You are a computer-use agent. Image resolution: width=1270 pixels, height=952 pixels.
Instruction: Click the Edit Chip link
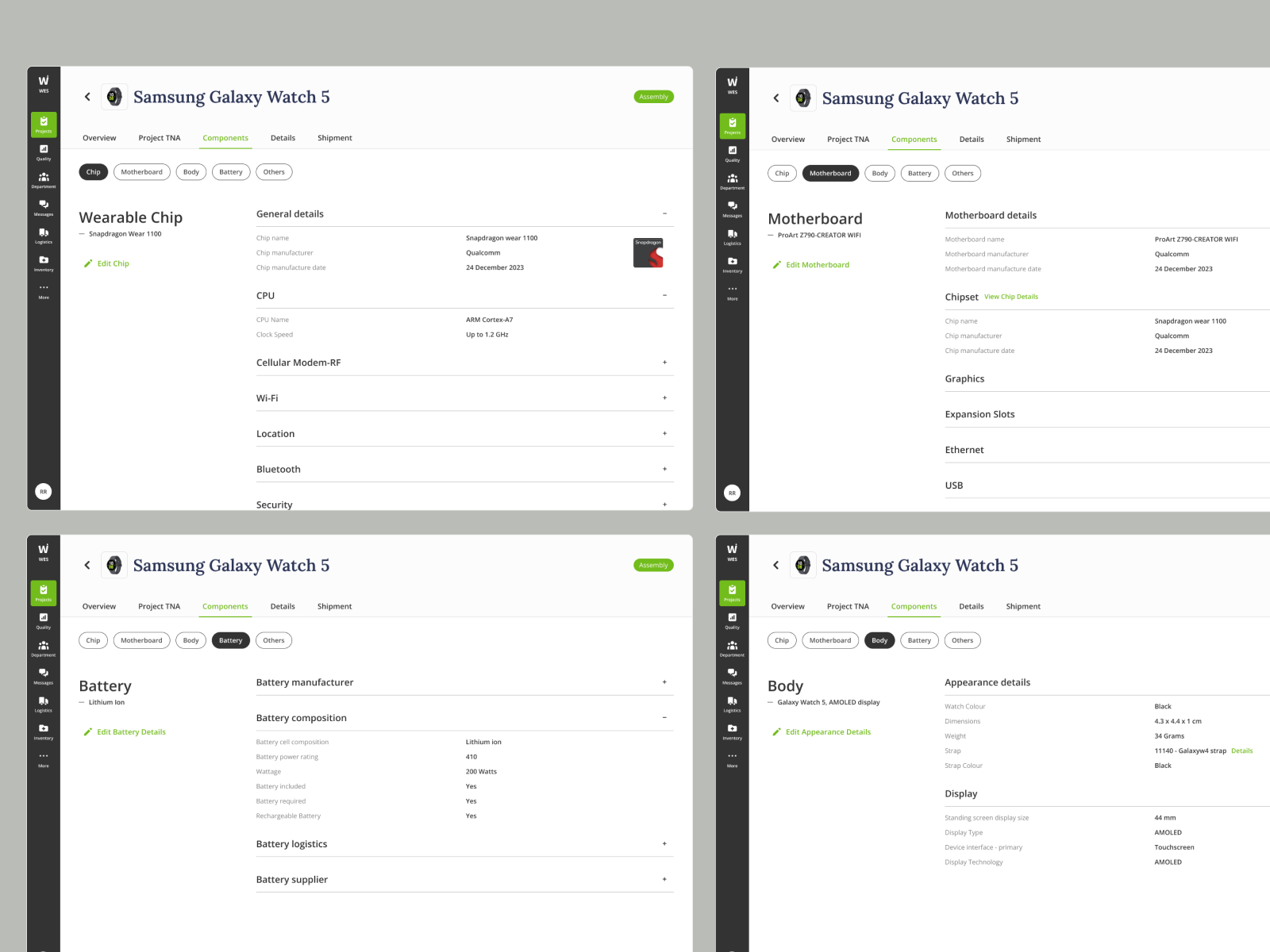click(x=106, y=263)
